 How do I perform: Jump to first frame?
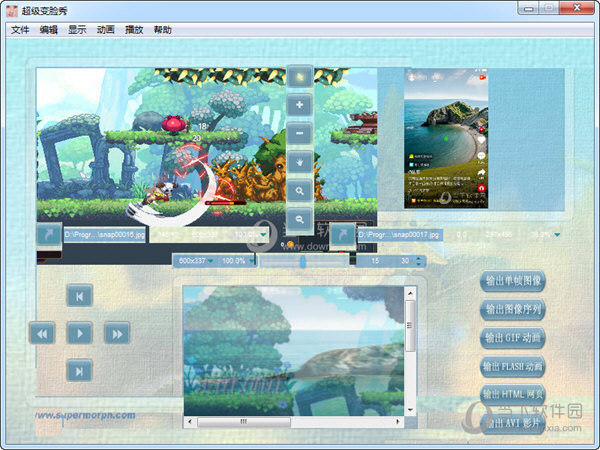tap(80, 296)
